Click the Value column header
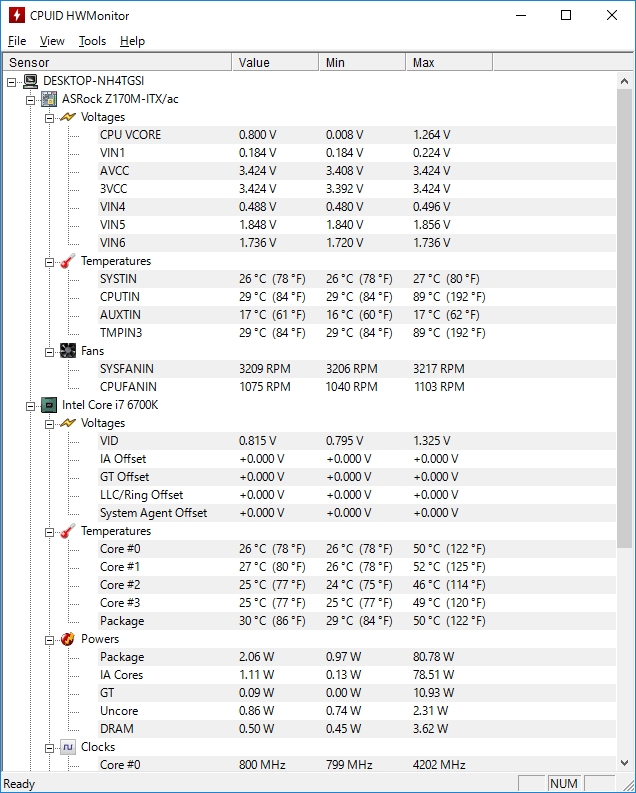Viewport: 636px width, 793px height. coord(276,63)
